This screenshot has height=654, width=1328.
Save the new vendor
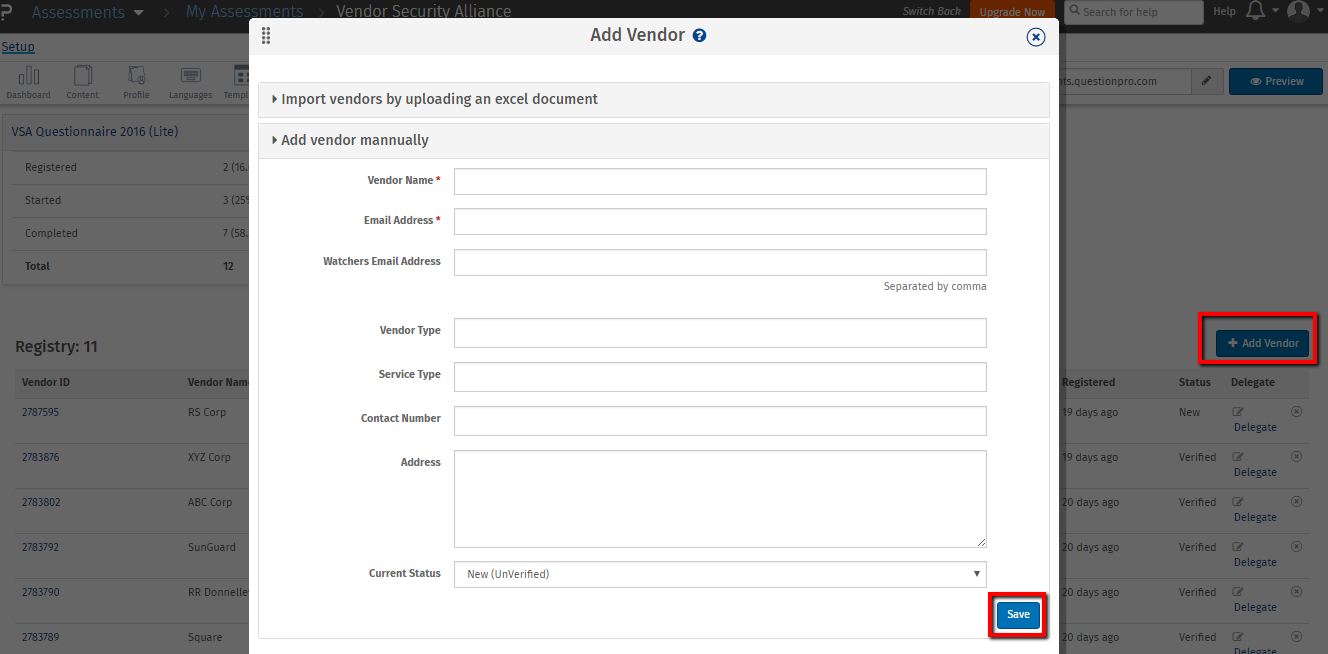tap(1017, 614)
